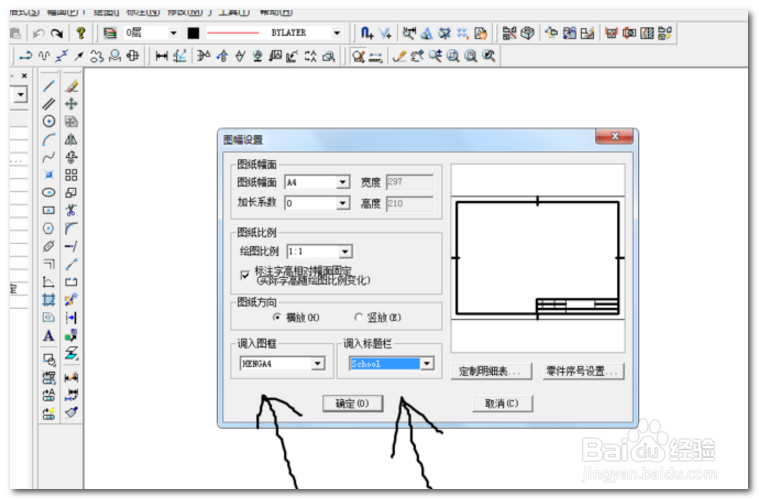Click the linear dimension icon
The height and width of the screenshot is (500, 759).
point(161,56)
